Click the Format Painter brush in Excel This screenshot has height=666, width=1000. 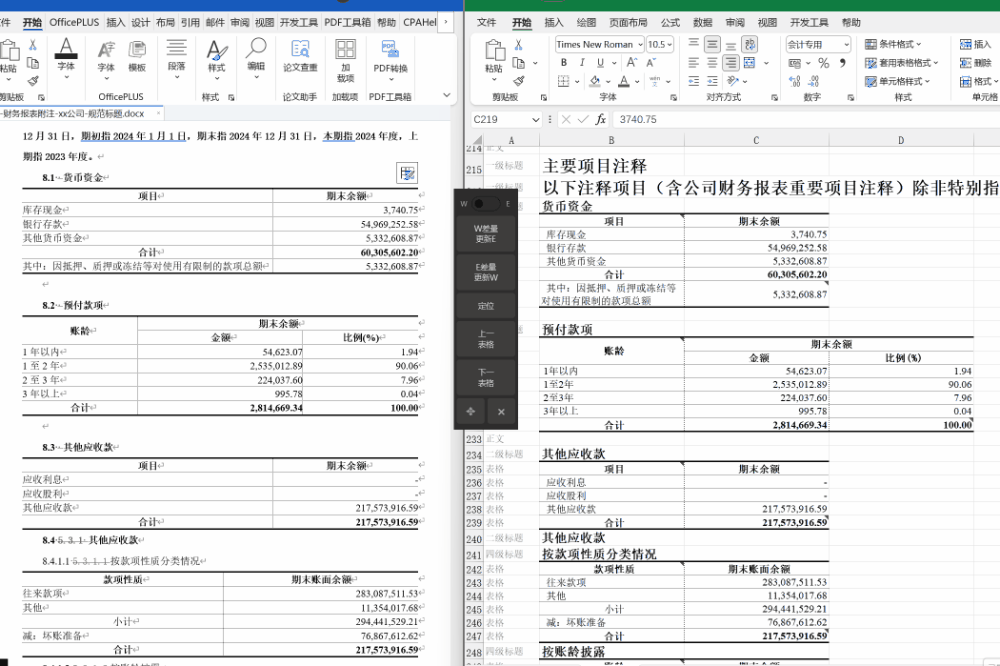518,80
